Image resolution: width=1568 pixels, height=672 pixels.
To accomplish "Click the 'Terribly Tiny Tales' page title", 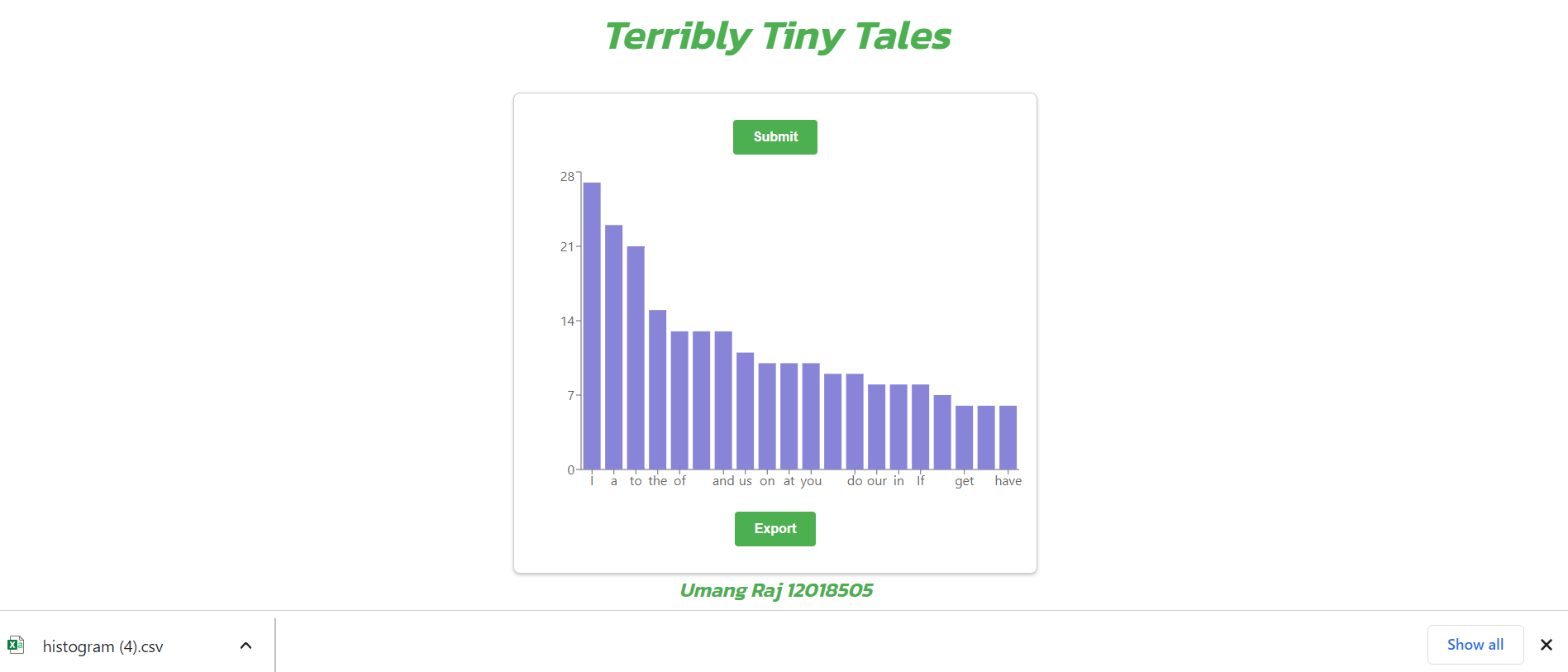I will (776, 35).
